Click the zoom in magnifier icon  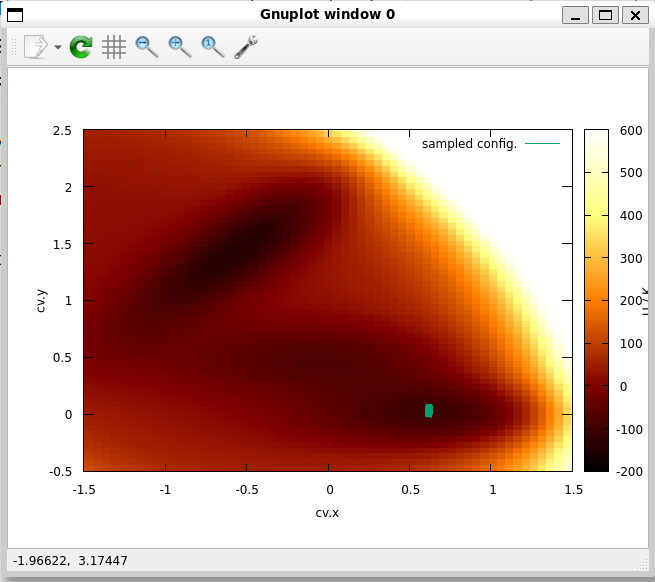click(x=180, y=47)
